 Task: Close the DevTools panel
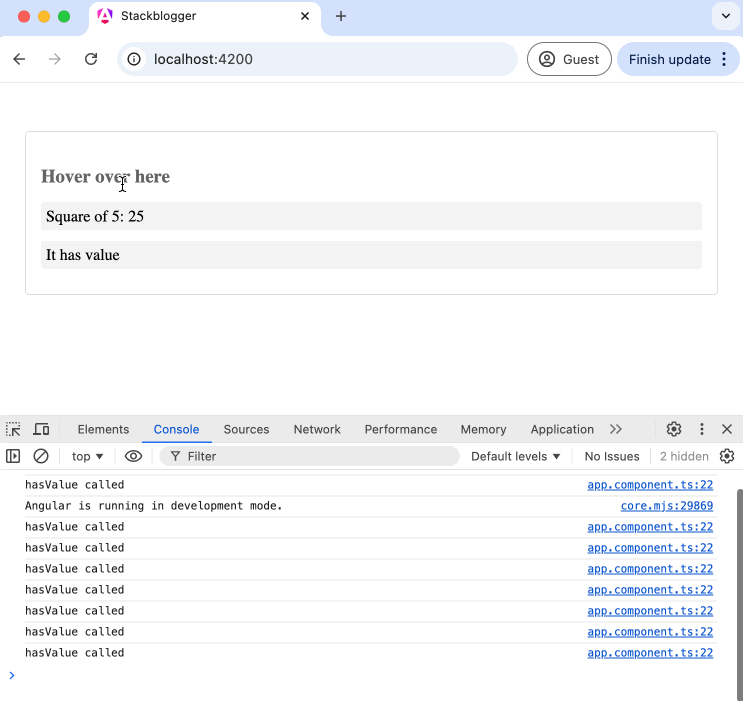click(727, 429)
